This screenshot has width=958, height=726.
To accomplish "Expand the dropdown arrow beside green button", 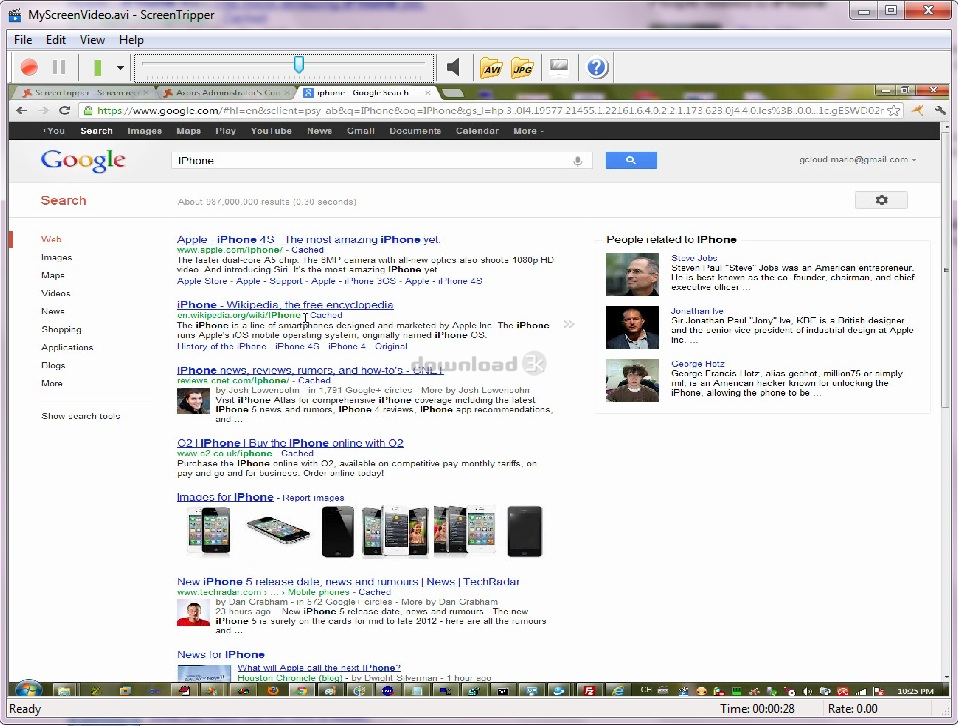I will [120, 68].
